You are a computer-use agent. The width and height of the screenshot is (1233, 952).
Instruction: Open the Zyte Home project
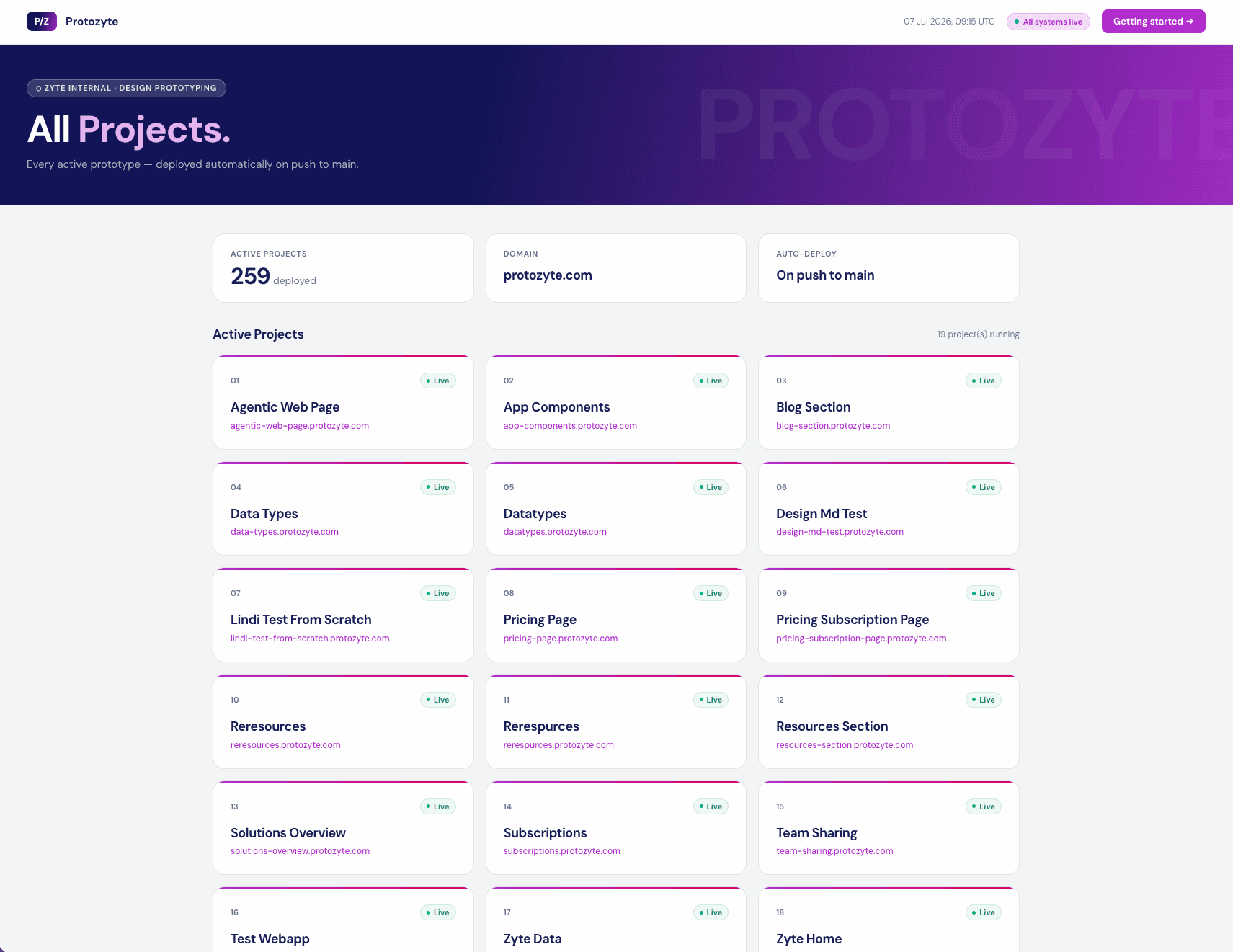point(889,920)
